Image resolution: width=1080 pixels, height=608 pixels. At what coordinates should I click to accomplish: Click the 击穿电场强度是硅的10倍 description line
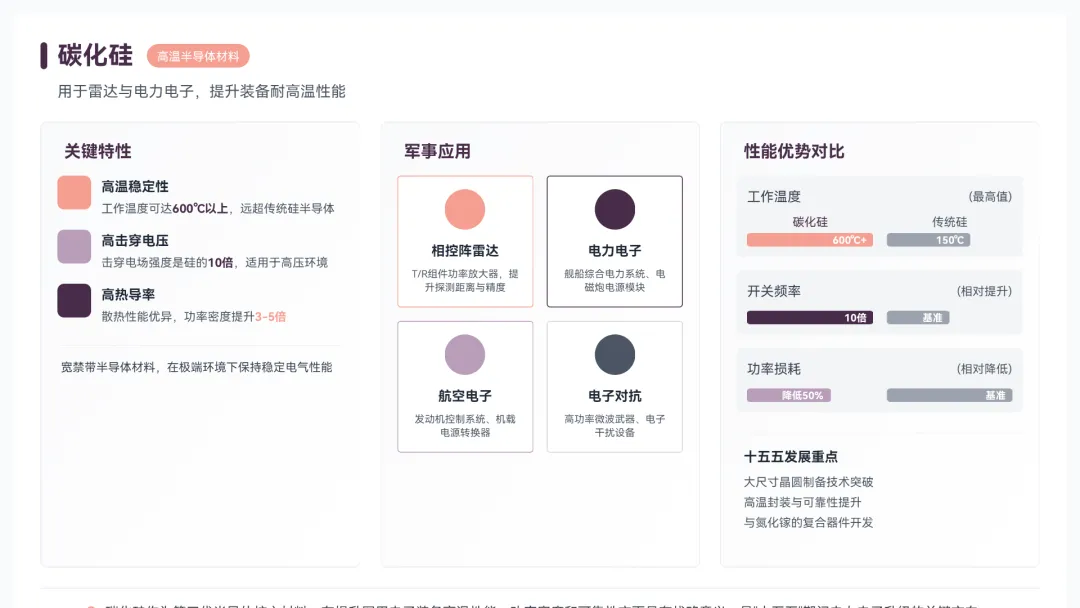214,262
